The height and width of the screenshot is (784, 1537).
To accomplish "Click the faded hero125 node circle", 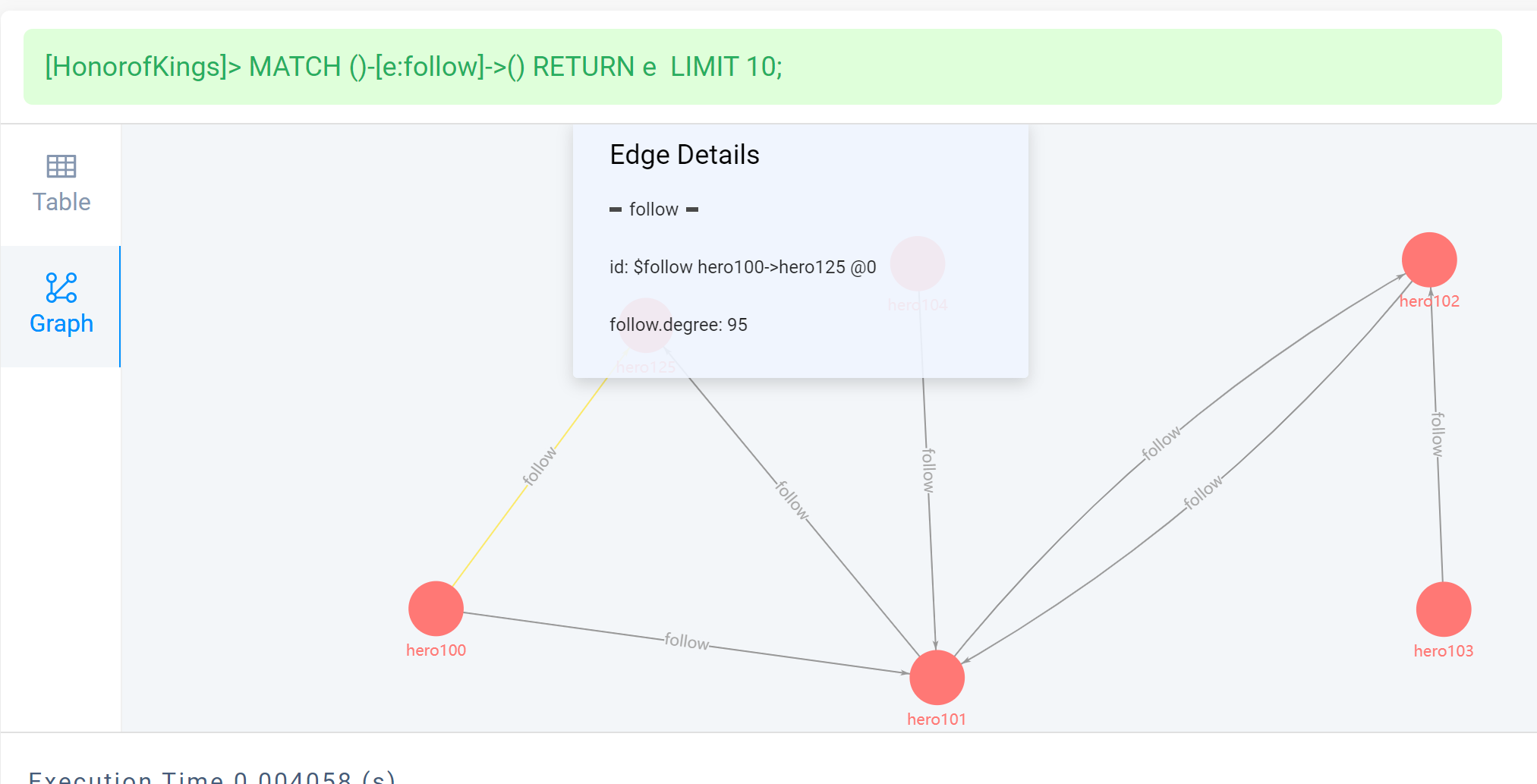I will coord(645,326).
